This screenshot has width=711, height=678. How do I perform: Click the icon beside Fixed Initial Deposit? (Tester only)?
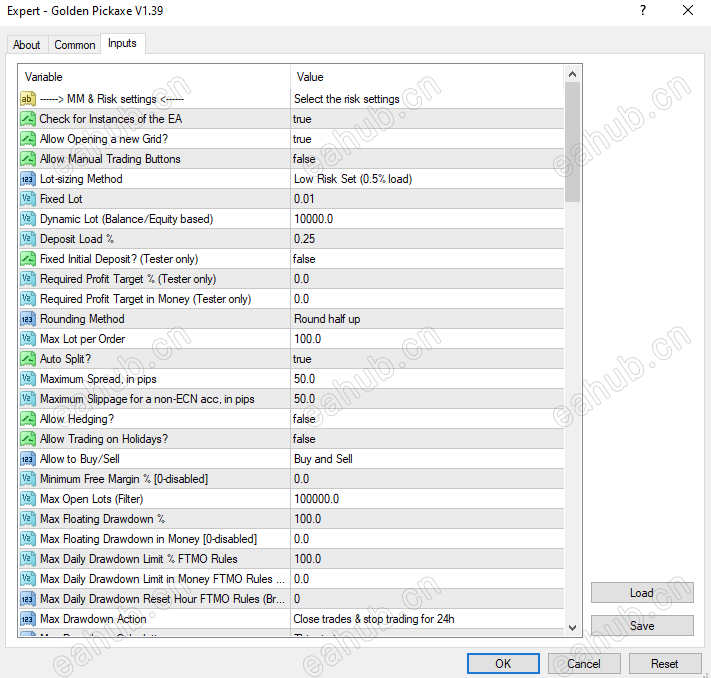tap(28, 259)
